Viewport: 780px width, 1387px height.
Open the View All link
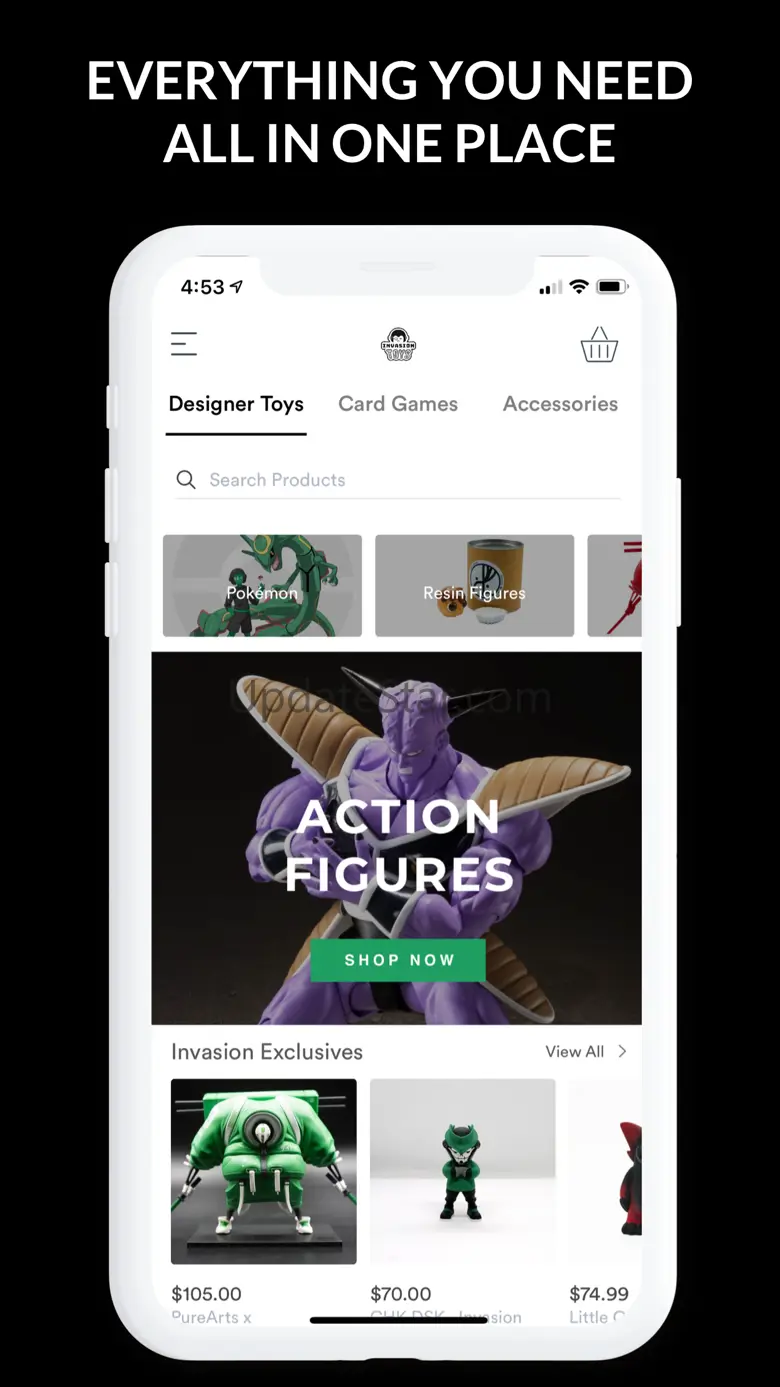coord(574,1051)
